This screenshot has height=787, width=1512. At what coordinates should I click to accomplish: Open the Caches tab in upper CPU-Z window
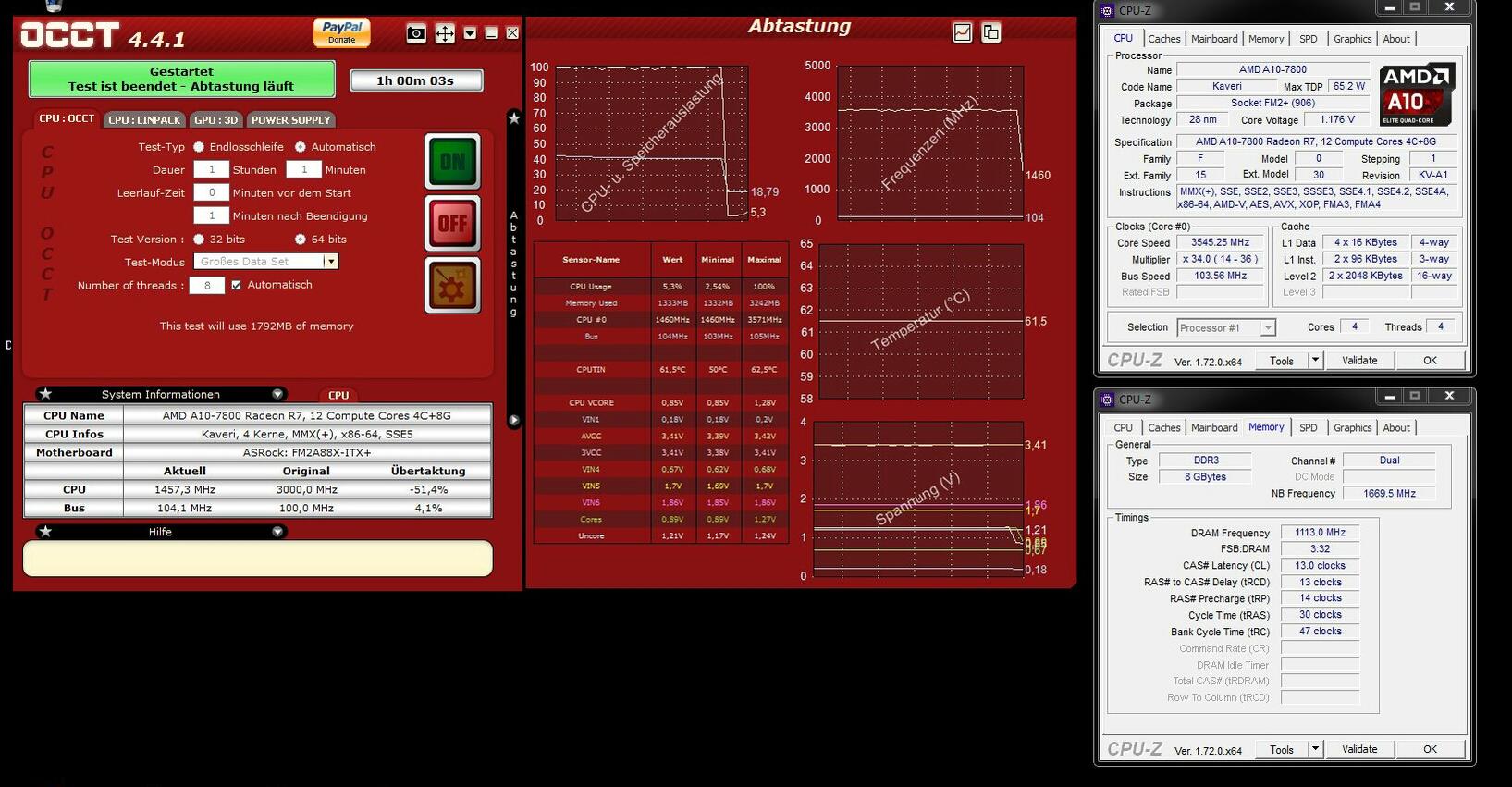(1164, 39)
